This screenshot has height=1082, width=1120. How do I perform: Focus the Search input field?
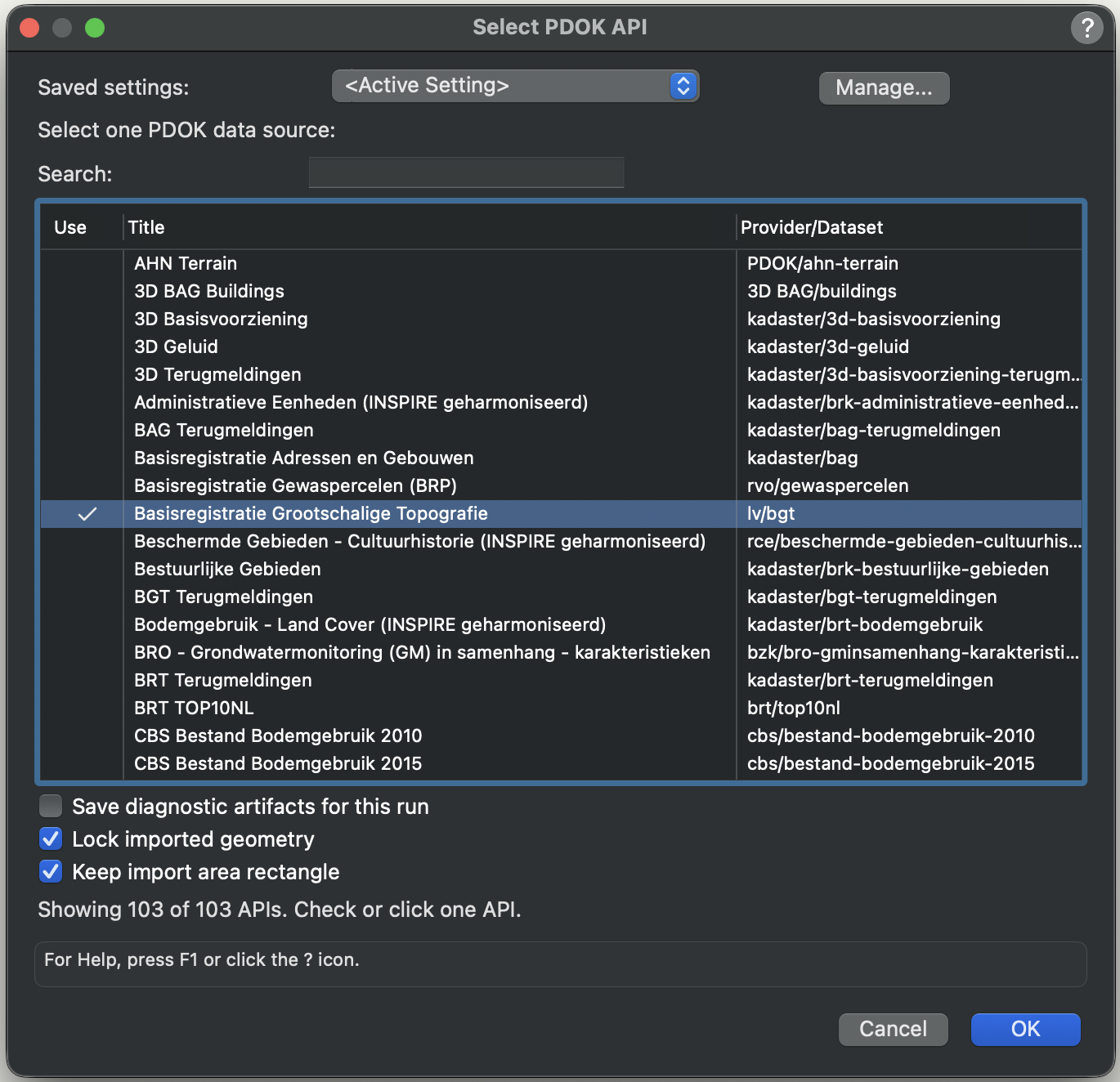click(466, 172)
